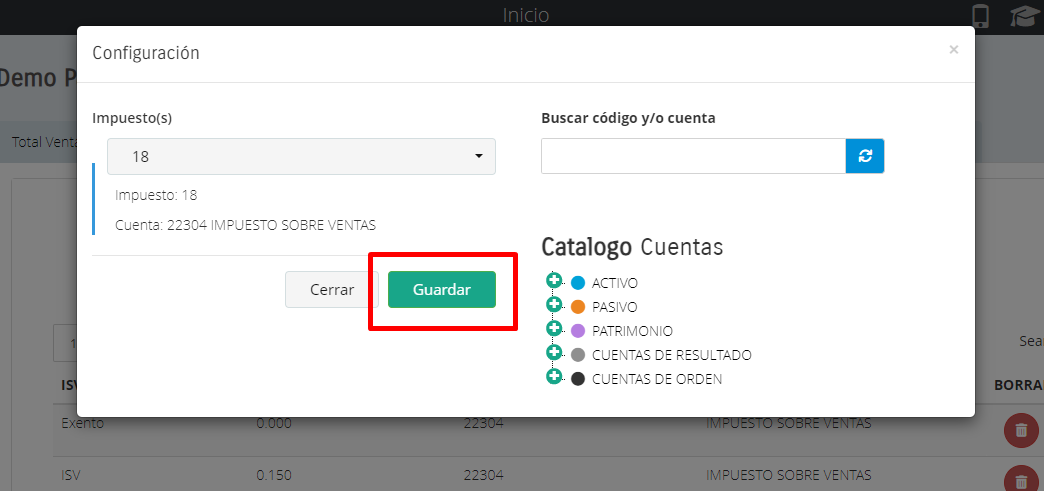The image size is (1044, 491).
Task: Click the ISV cell in the table
Action: click(71, 476)
